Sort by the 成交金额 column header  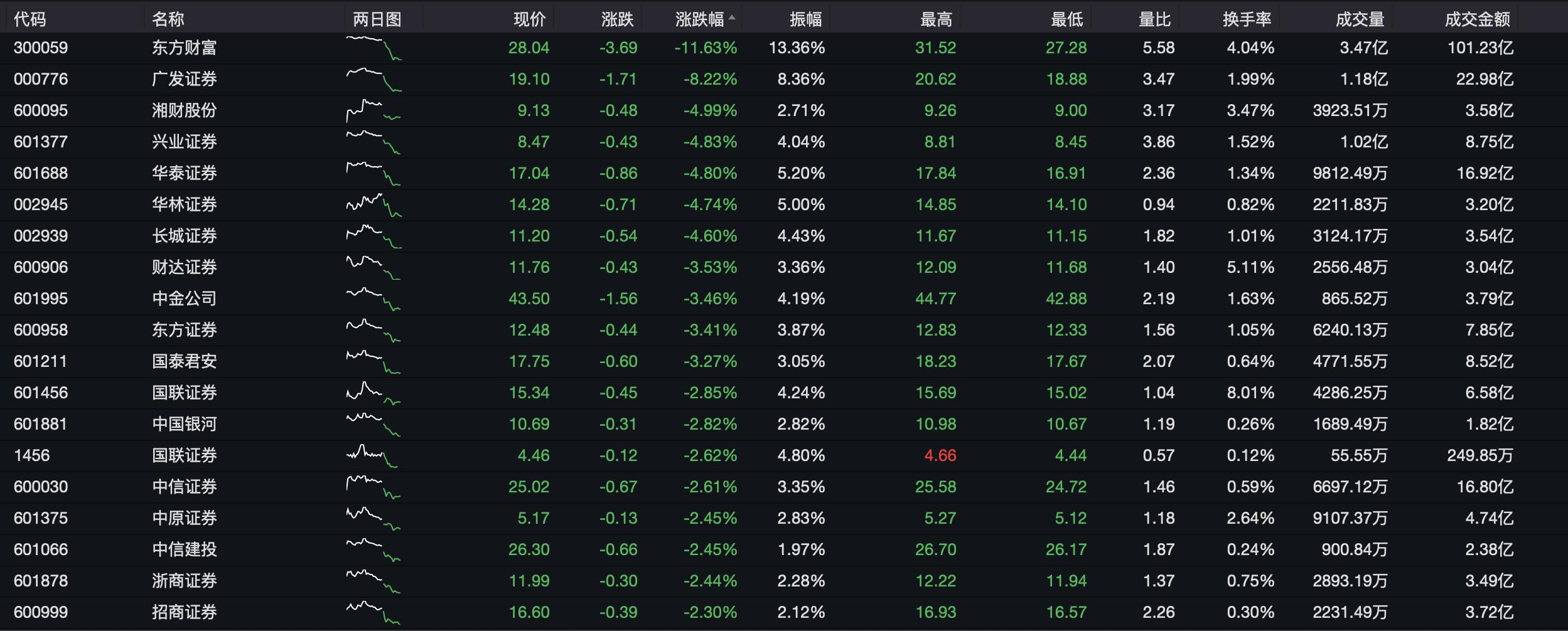(x=1477, y=19)
